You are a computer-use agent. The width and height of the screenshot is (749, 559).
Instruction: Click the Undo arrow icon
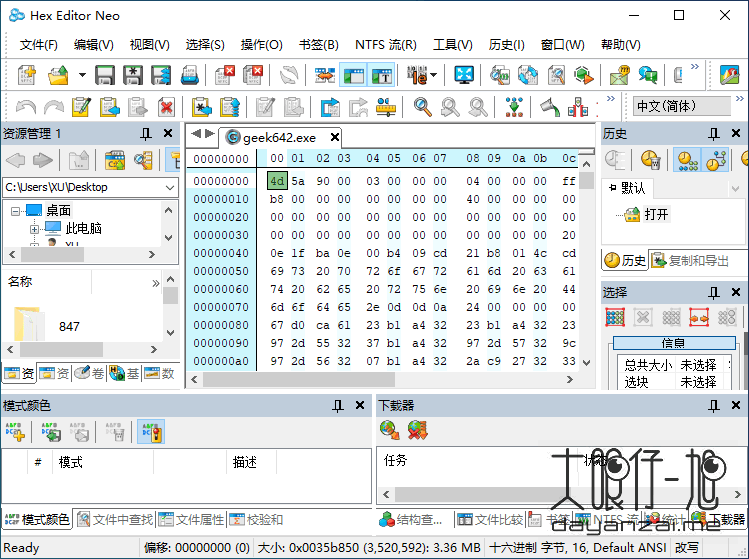(26, 107)
